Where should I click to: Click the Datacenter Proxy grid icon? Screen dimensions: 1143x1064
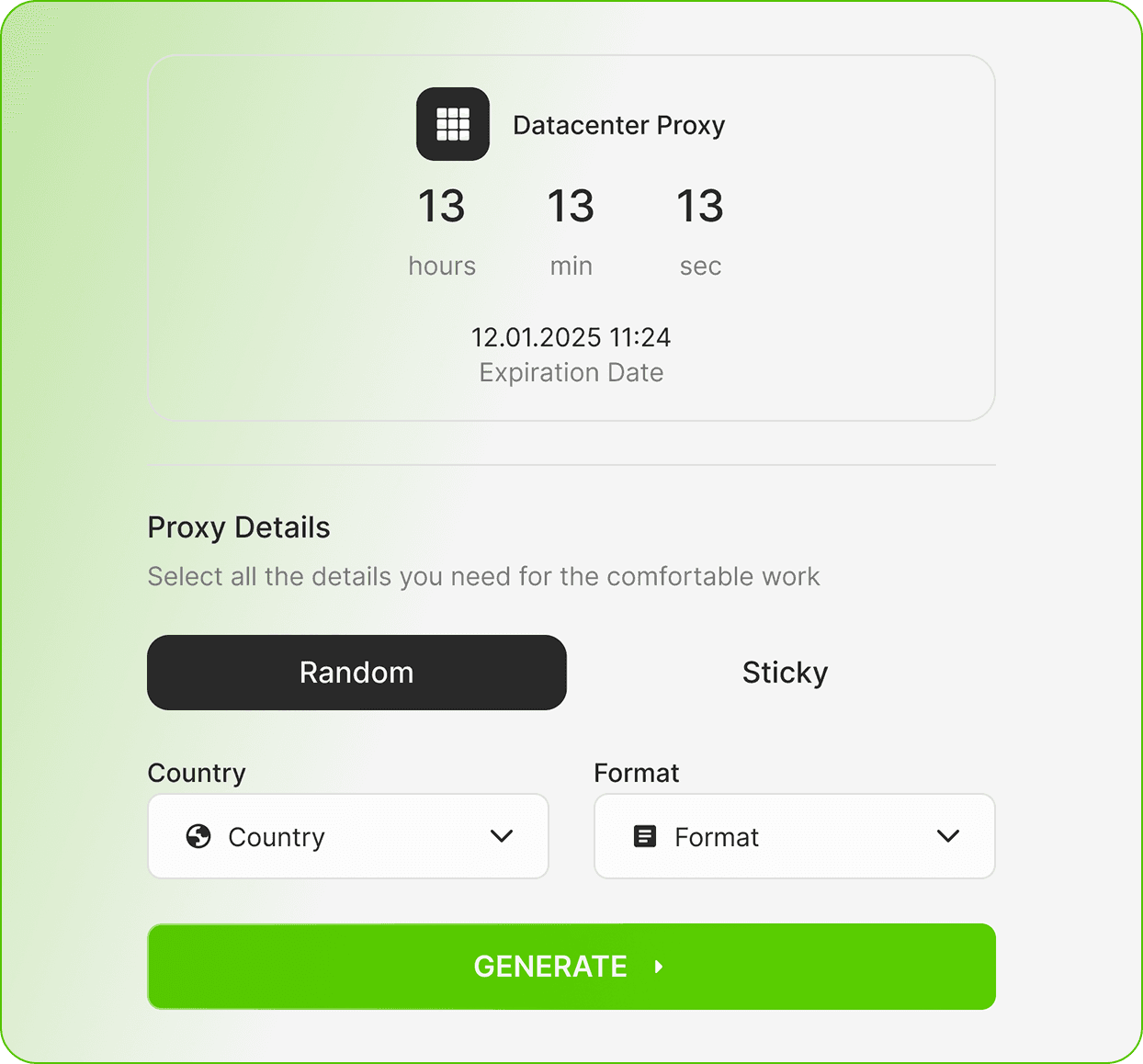click(x=453, y=124)
